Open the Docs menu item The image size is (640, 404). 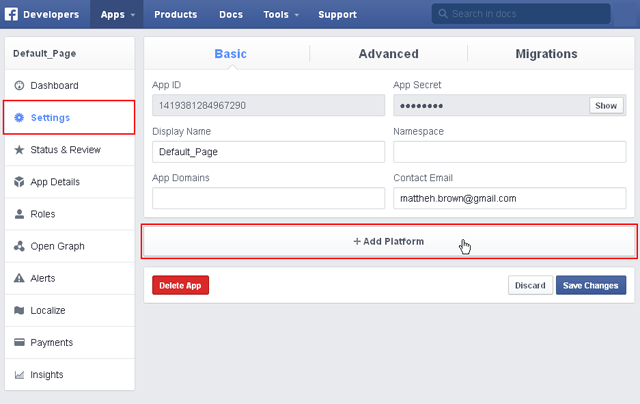coord(231,14)
